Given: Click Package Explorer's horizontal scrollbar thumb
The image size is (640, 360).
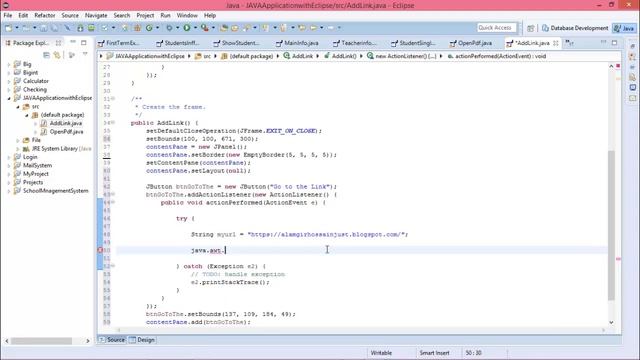Looking at the screenshot, I should [41, 340].
